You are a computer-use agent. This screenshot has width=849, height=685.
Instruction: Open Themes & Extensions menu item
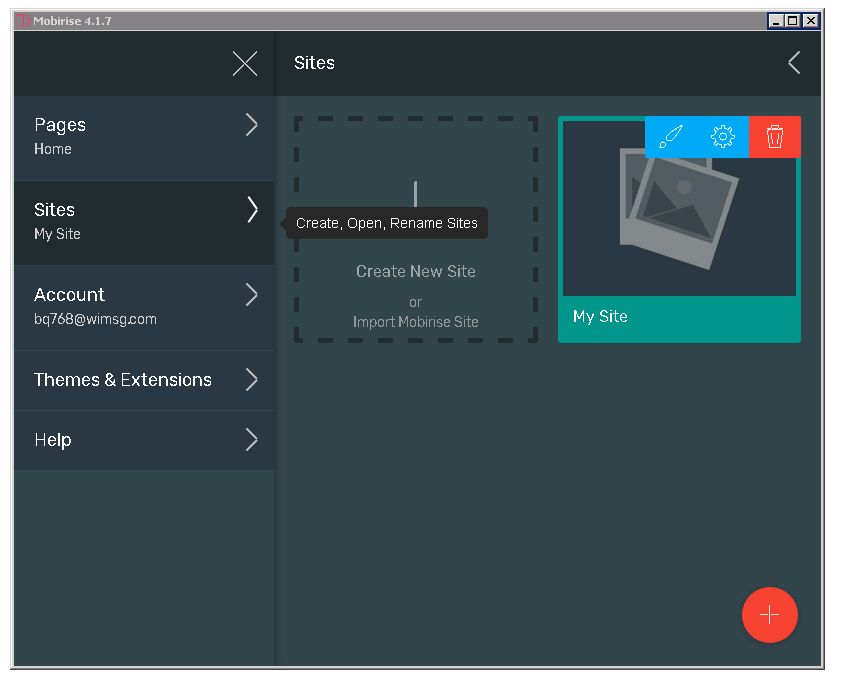point(144,380)
